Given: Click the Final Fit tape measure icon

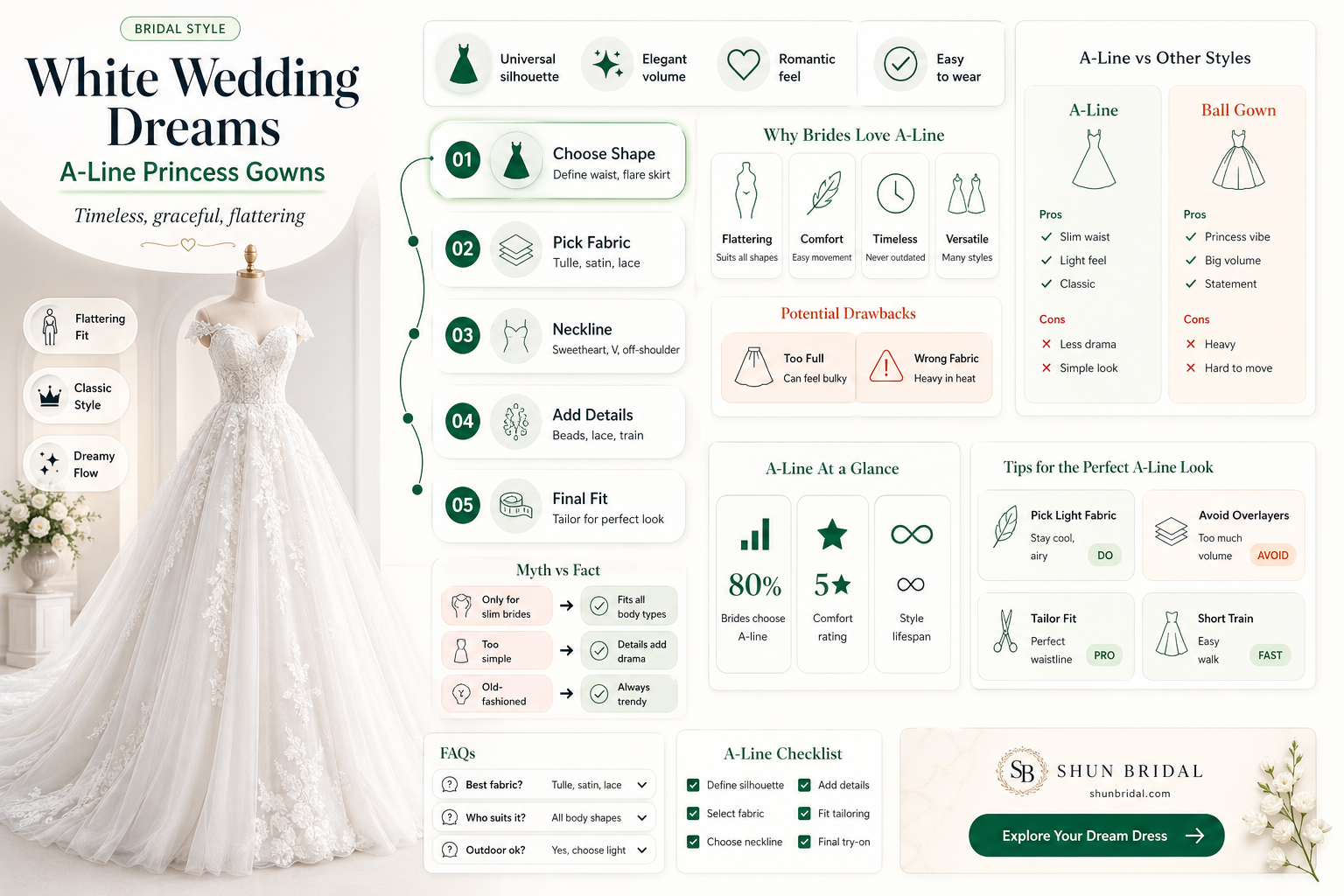Looking at the screenshot, I should tap(516, 506).
